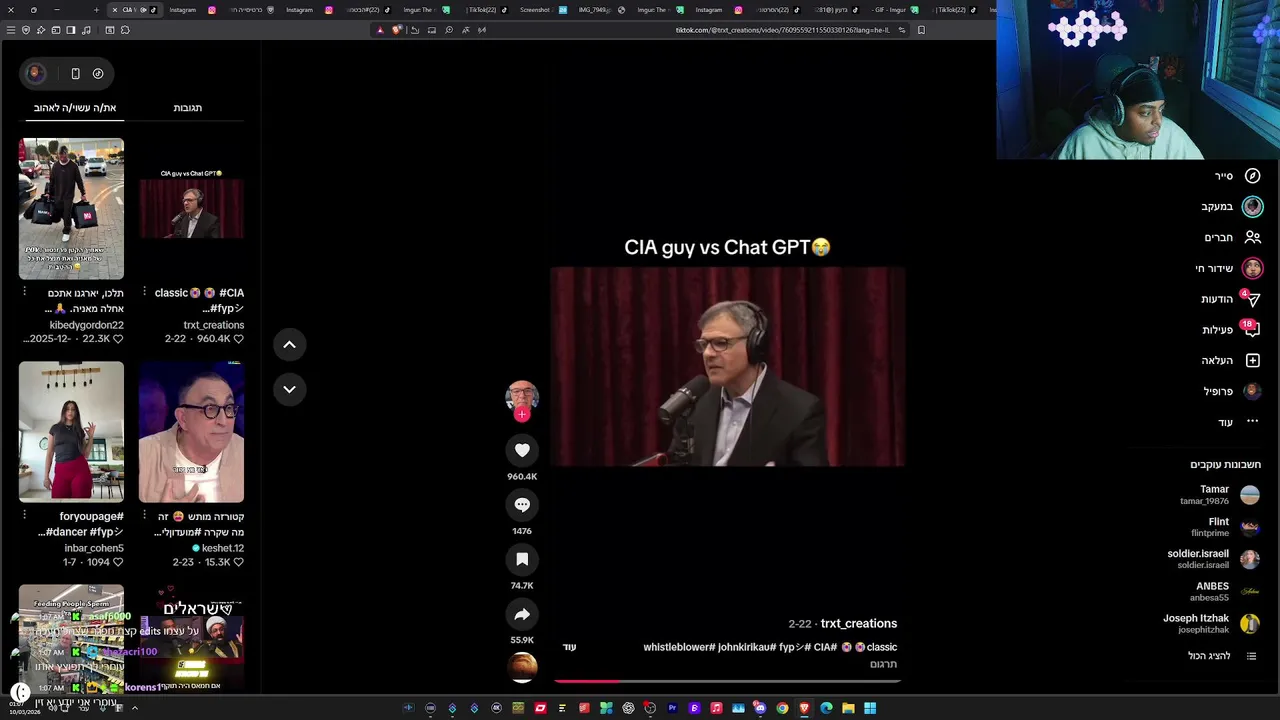Seek within the red video progress bar
This screenshot has width=1280, height=720.
(728, 681)
